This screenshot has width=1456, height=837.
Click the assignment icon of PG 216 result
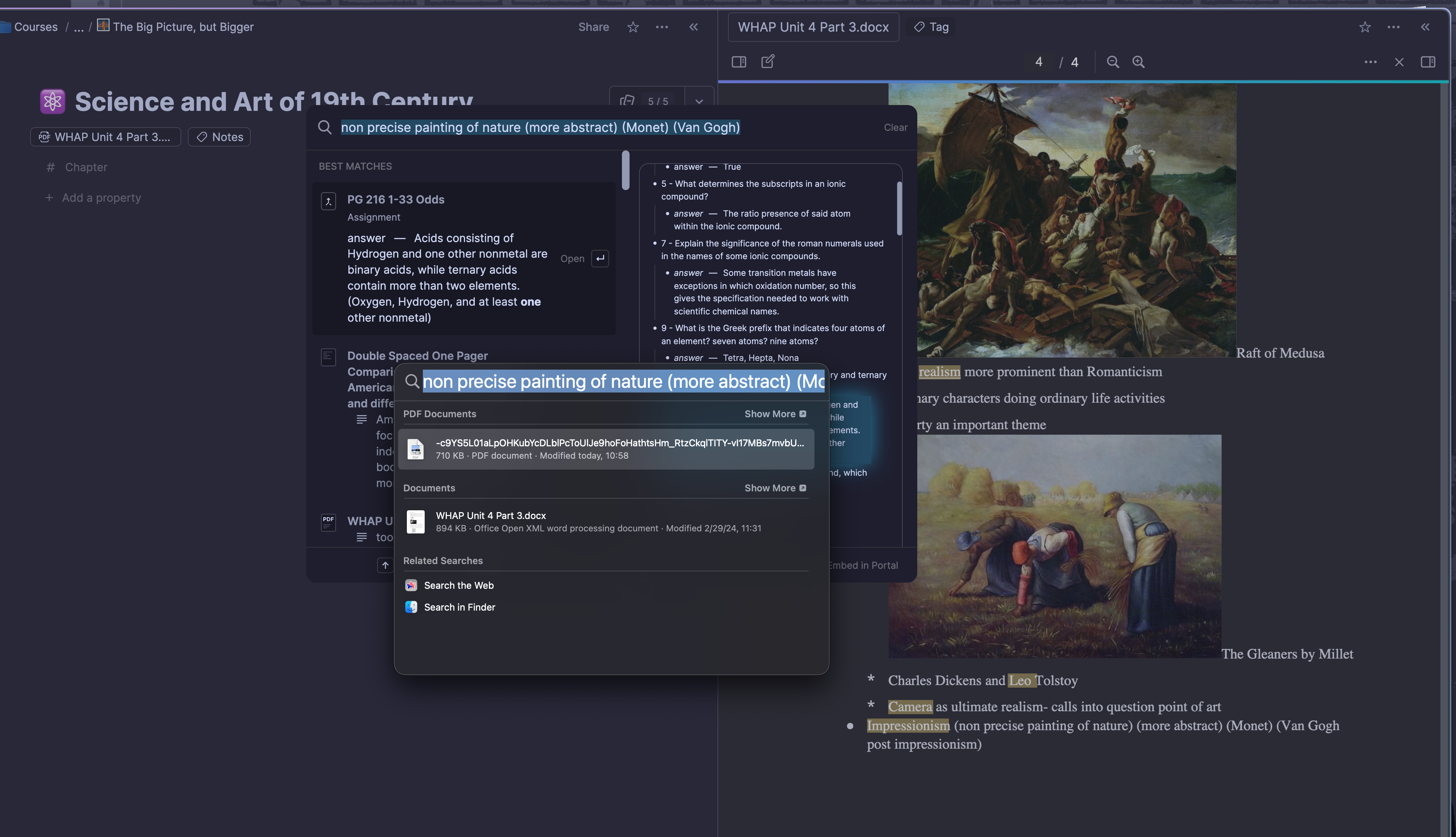tap(328, 201)
